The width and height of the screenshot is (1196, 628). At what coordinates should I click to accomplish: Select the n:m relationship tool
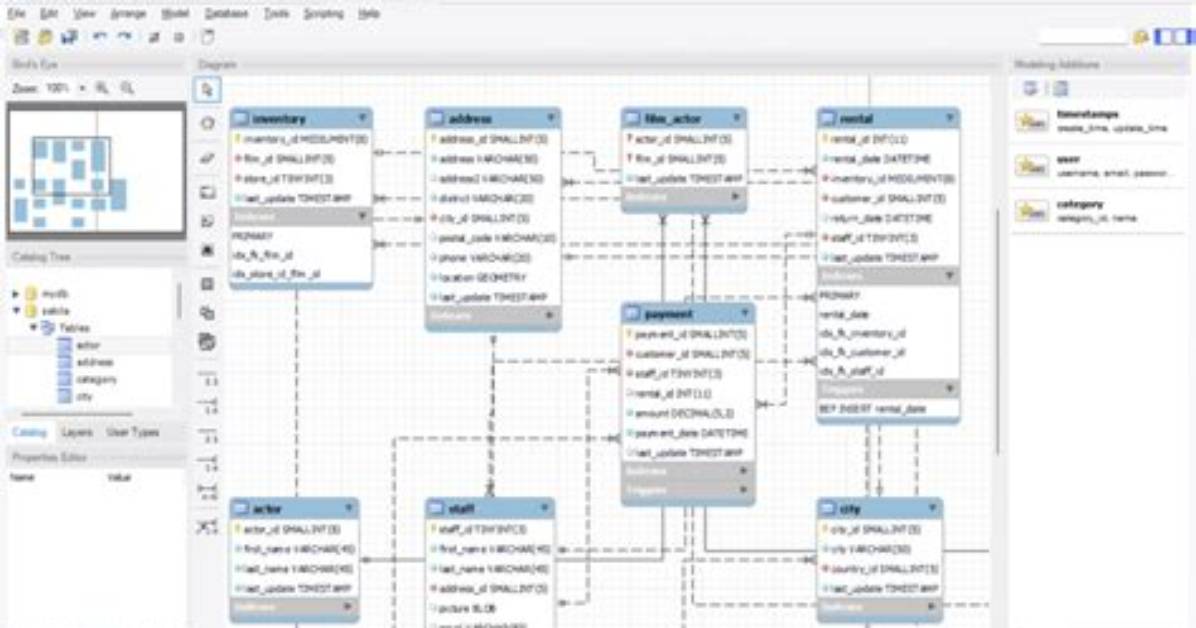207,492
